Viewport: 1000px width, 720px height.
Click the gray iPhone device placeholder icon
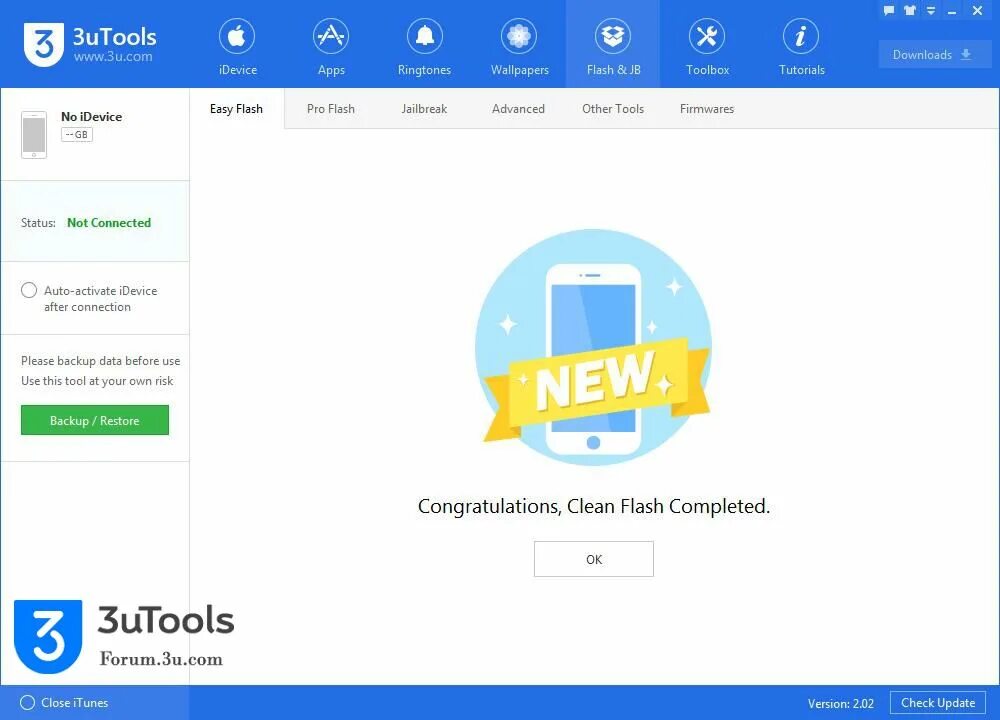click(x=34, y=135)
